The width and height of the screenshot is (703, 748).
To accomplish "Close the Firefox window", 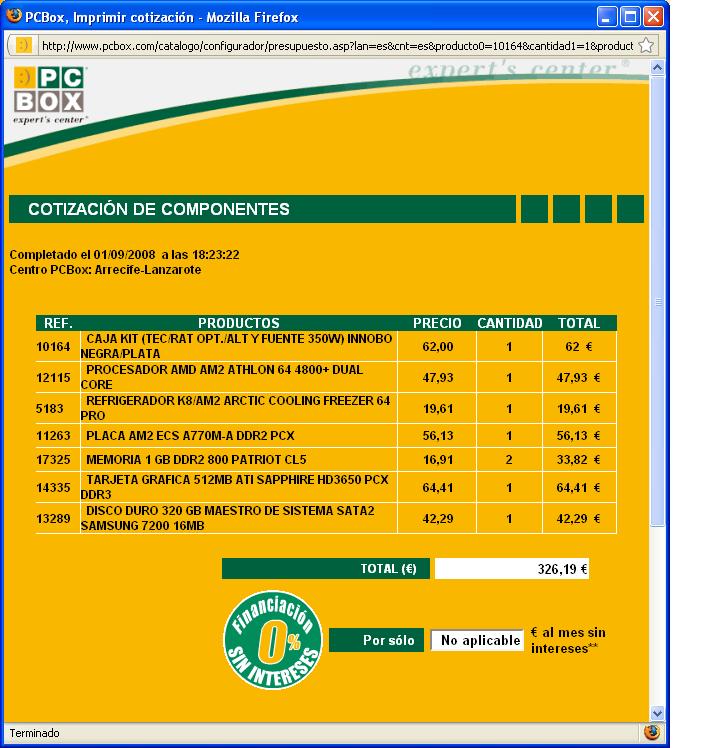I will point(653,17).
